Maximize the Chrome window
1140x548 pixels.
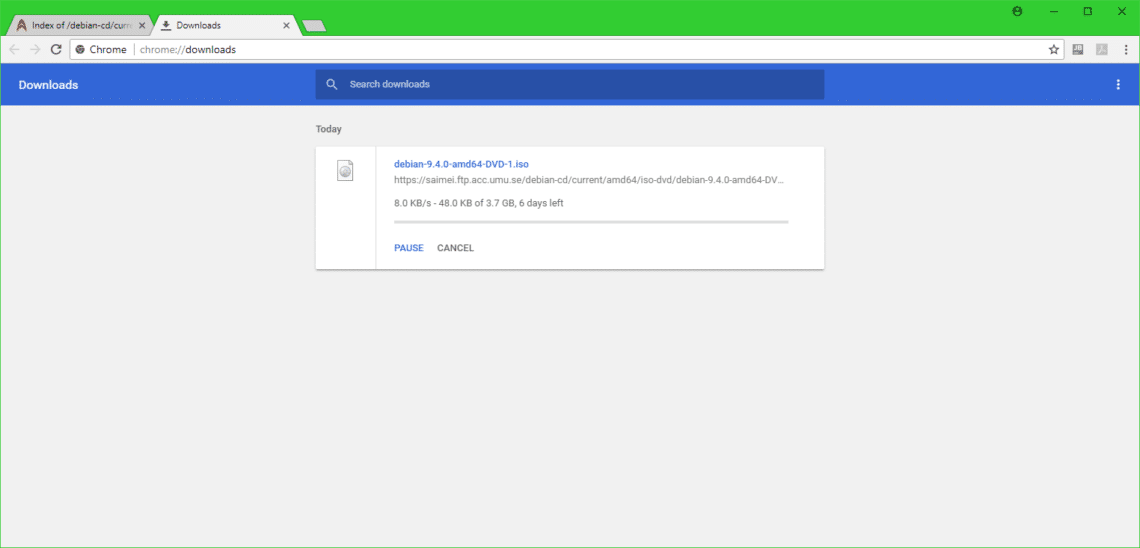(1088, 11)
